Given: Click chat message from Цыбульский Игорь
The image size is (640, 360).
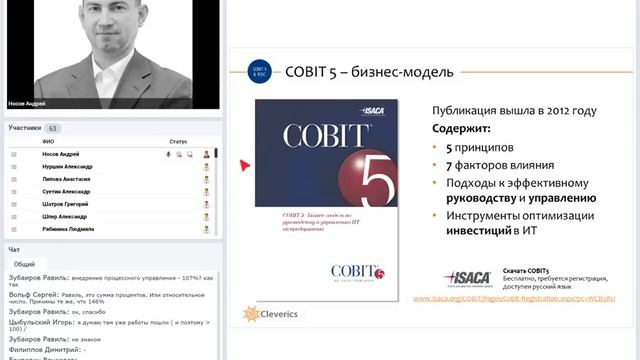Looking at the screenshot, I should (x=109, y=325).
